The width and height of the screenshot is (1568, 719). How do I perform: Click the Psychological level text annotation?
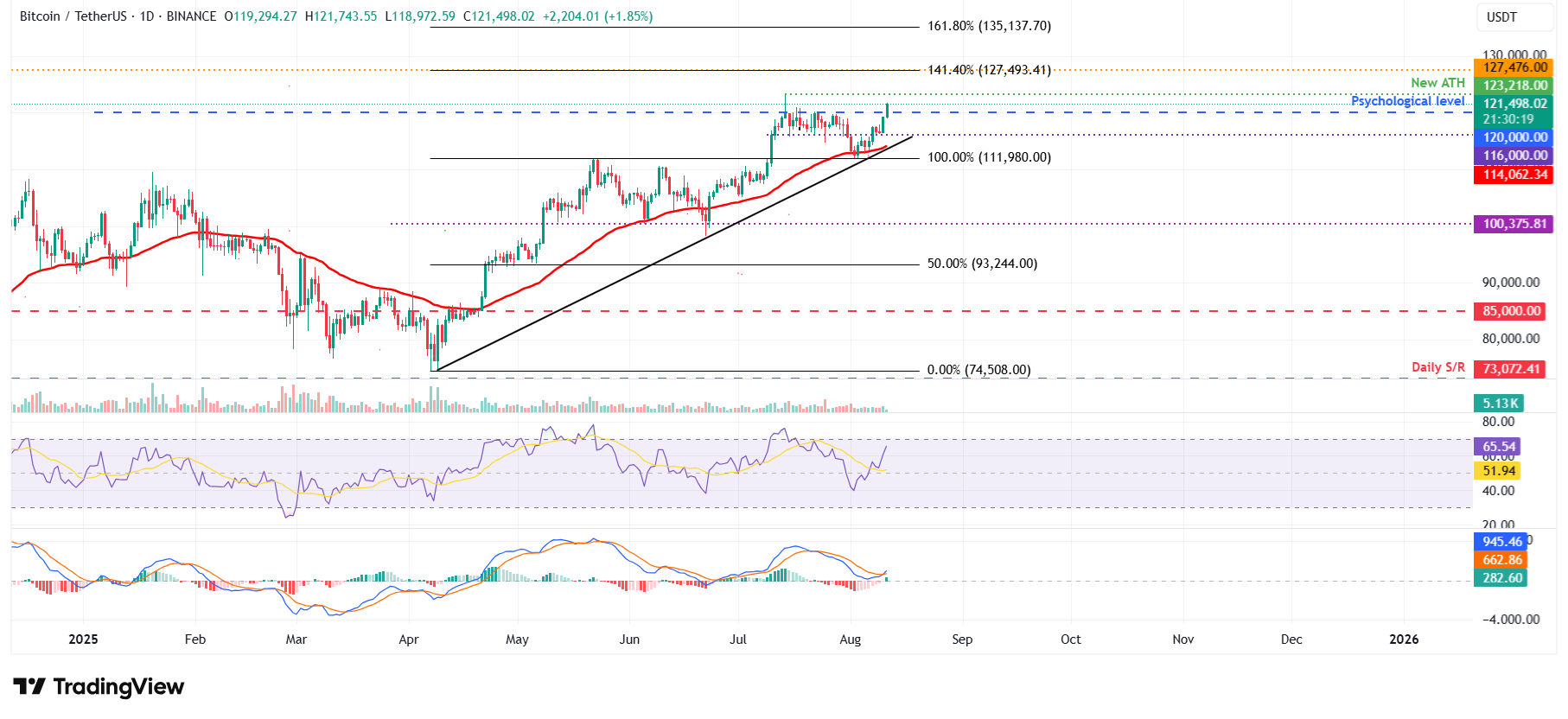click(x=1407, y=101)
